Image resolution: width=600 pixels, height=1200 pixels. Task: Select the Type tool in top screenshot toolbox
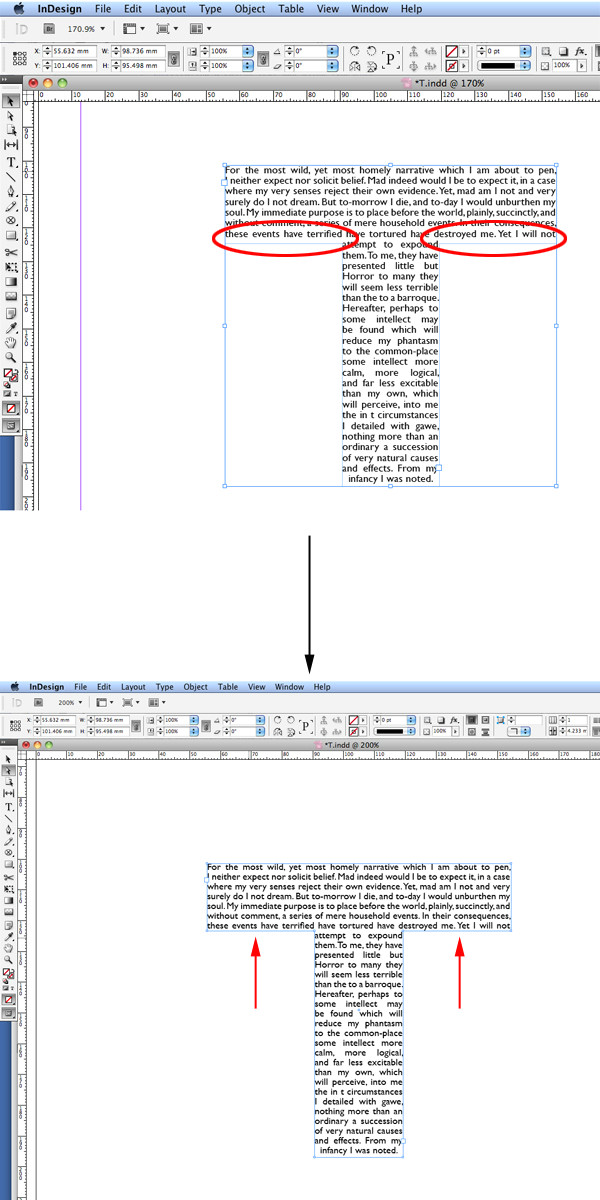[11, 162]
